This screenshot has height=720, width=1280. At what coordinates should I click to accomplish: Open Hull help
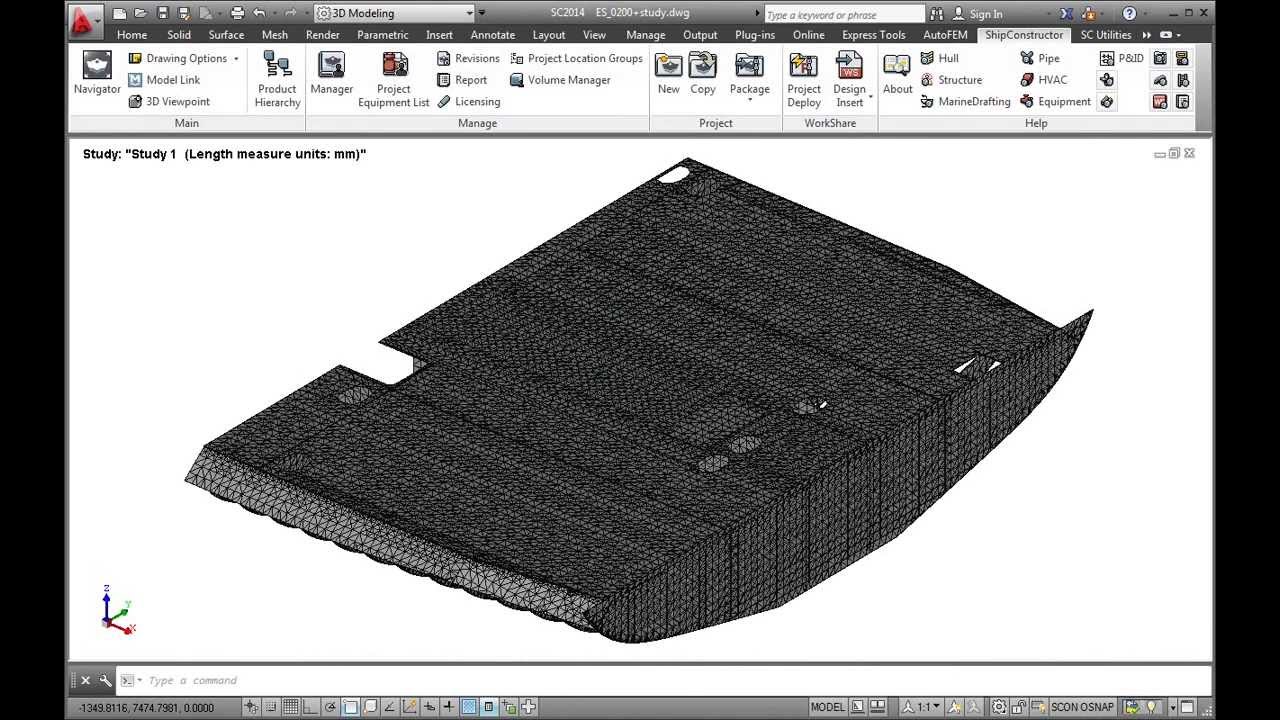click(939, 58)
